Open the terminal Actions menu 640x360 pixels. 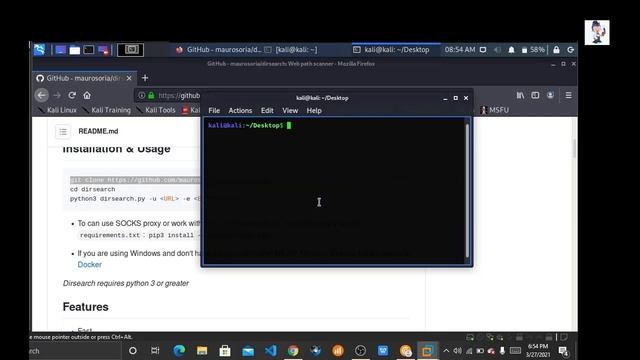click(x=240, y=111)
